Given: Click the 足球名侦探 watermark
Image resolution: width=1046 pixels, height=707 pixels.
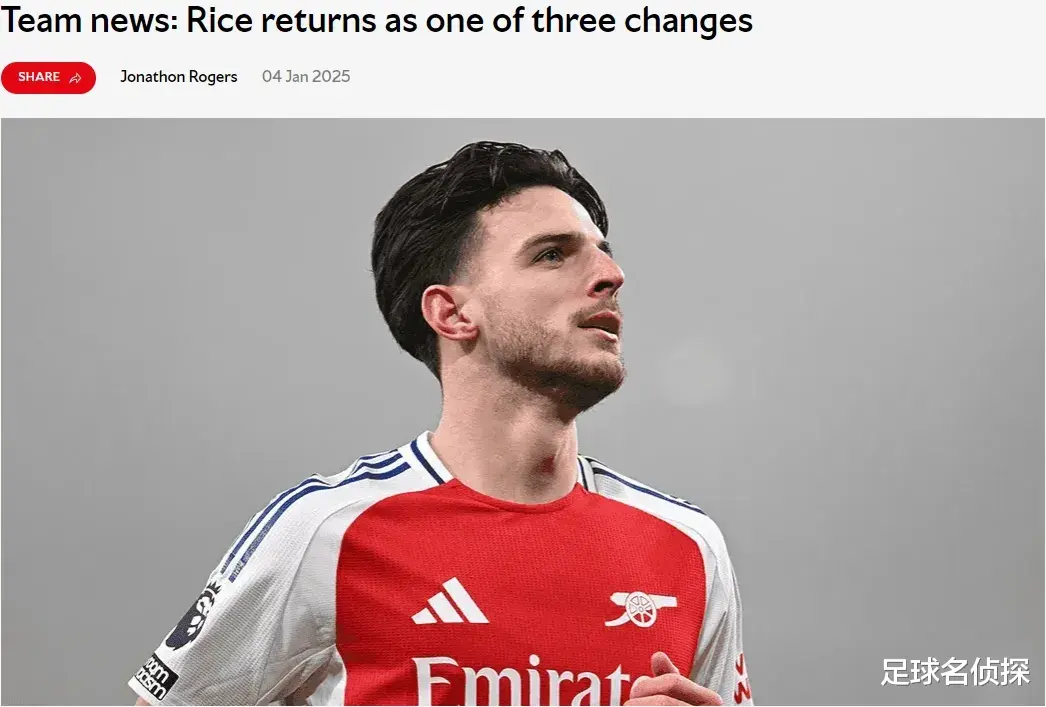Looking at the screenshot, I should [x=955, y=672].
